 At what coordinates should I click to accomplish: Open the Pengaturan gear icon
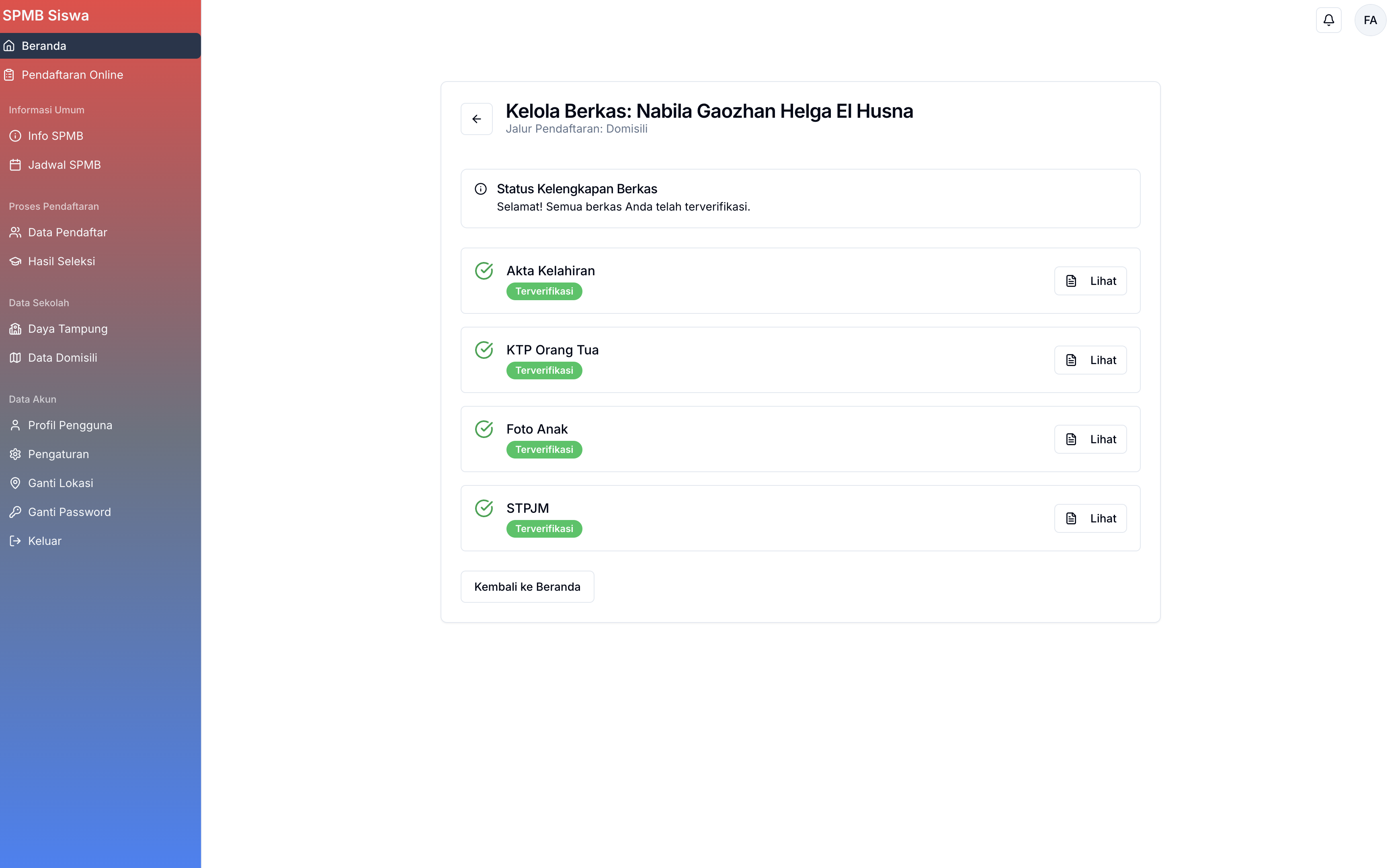click(x=15, y=454)
